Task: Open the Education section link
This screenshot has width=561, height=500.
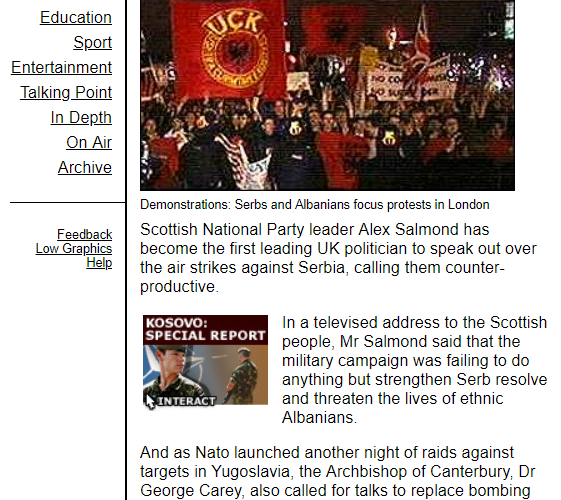Action: [x=76, y=18]
